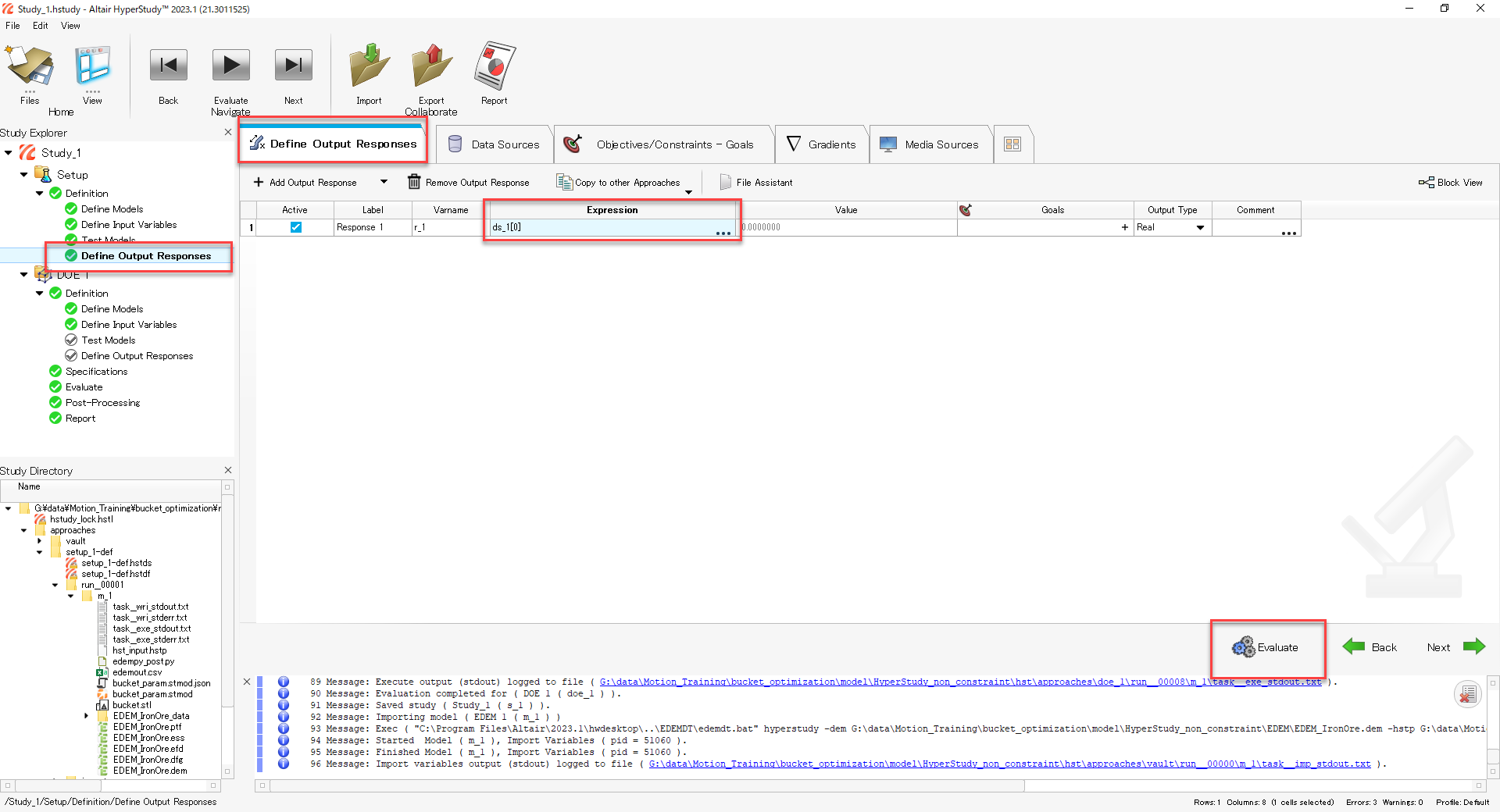Select Define Output Responses in the Setup tree
Image resolution: width=1500 pixels, height=812 pixels.
tap(145, 256)
